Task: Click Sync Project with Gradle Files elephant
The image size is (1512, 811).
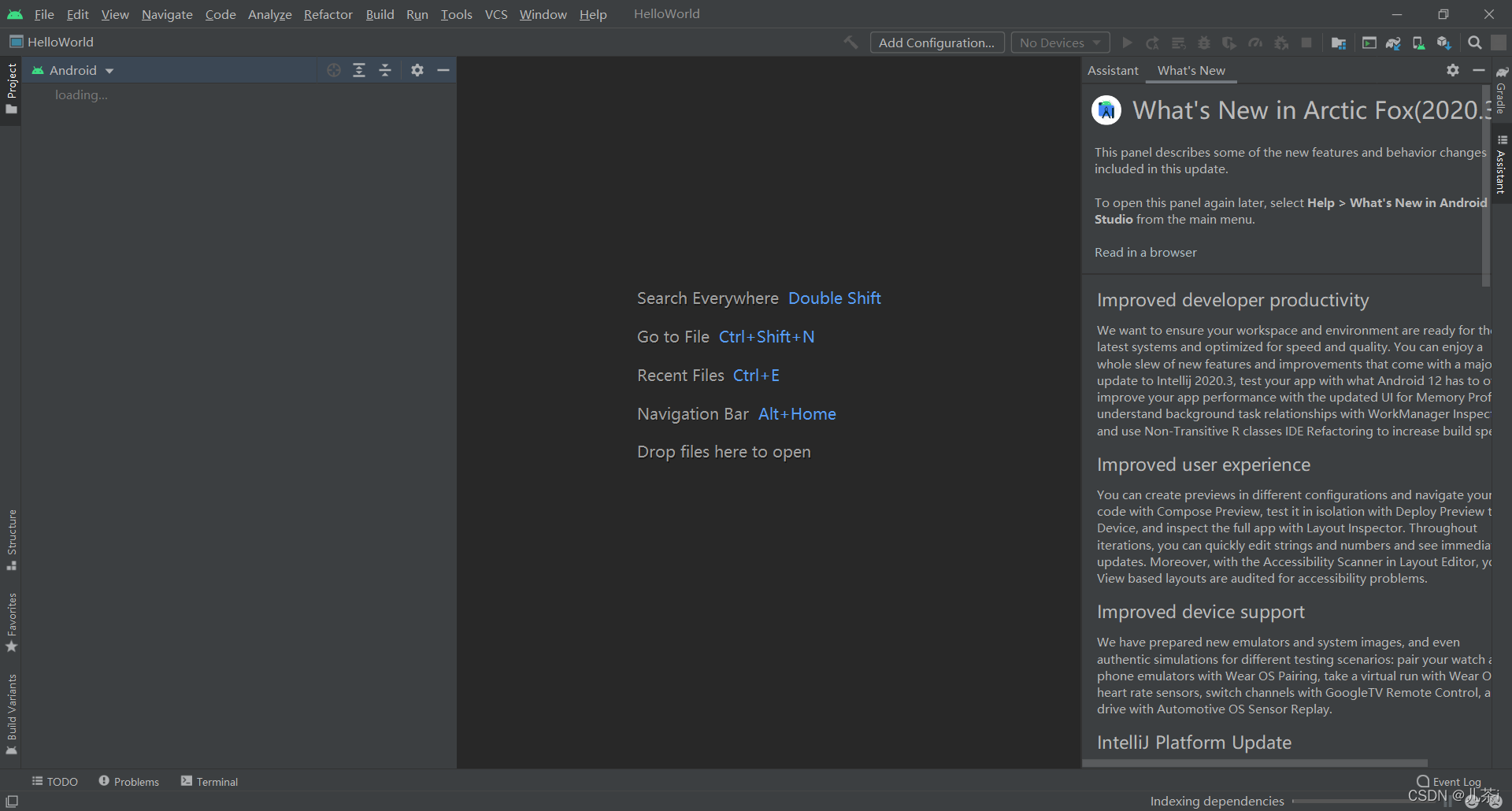Action: [x=1393, y=43]
